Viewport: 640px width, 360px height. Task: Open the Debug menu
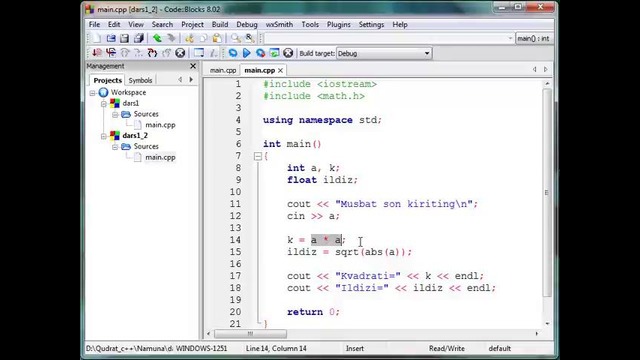tap(247, 24)
